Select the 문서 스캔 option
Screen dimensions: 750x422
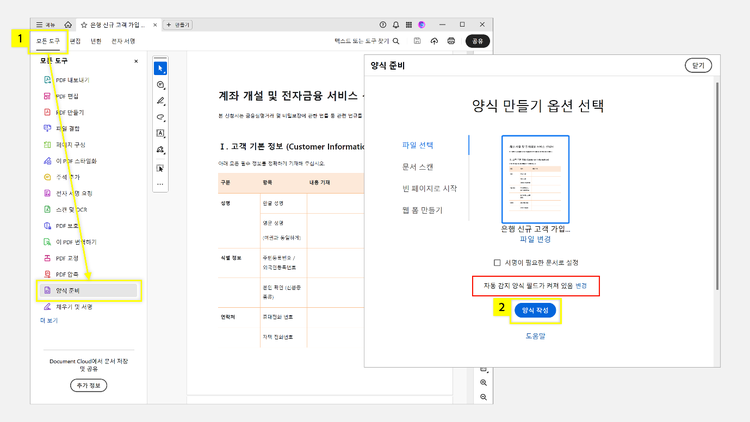point(418,167)
